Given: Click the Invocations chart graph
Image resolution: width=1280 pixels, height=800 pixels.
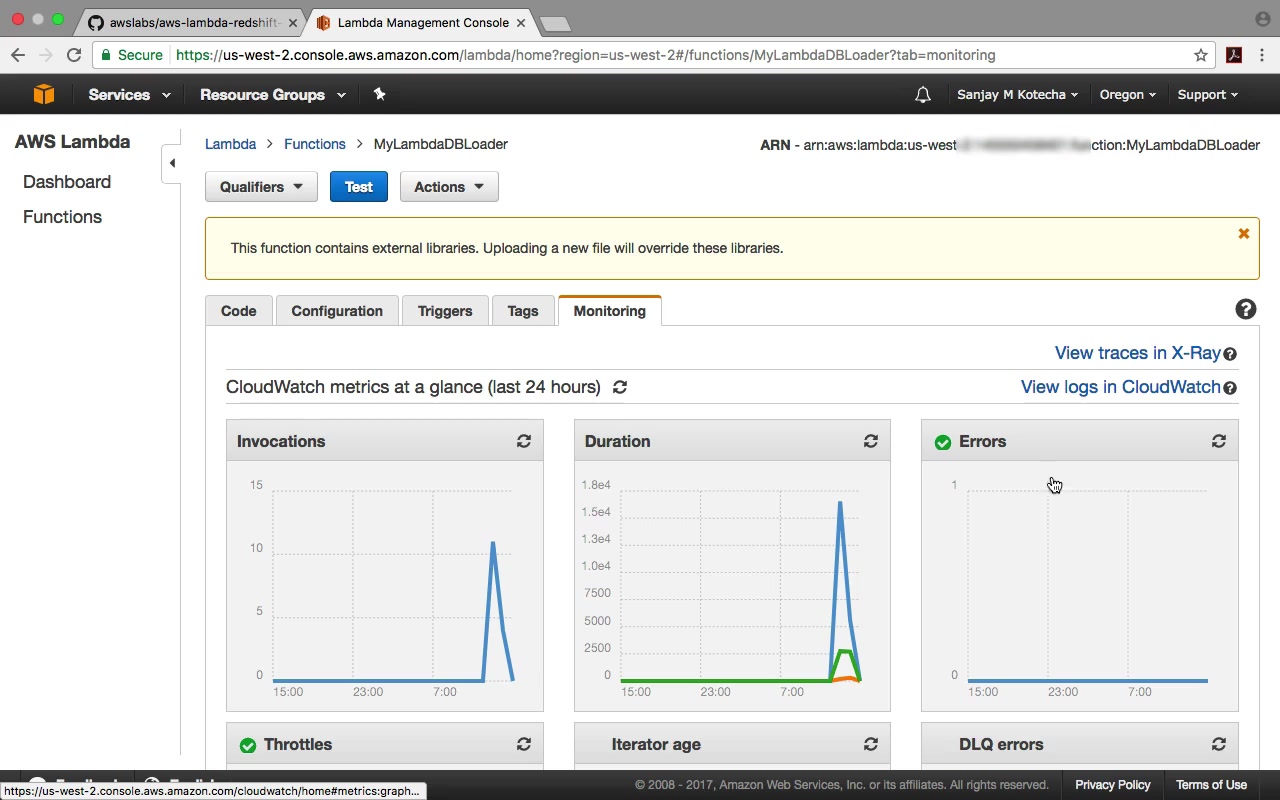Looking at the screenshot, I should click(x=393, y=585).
